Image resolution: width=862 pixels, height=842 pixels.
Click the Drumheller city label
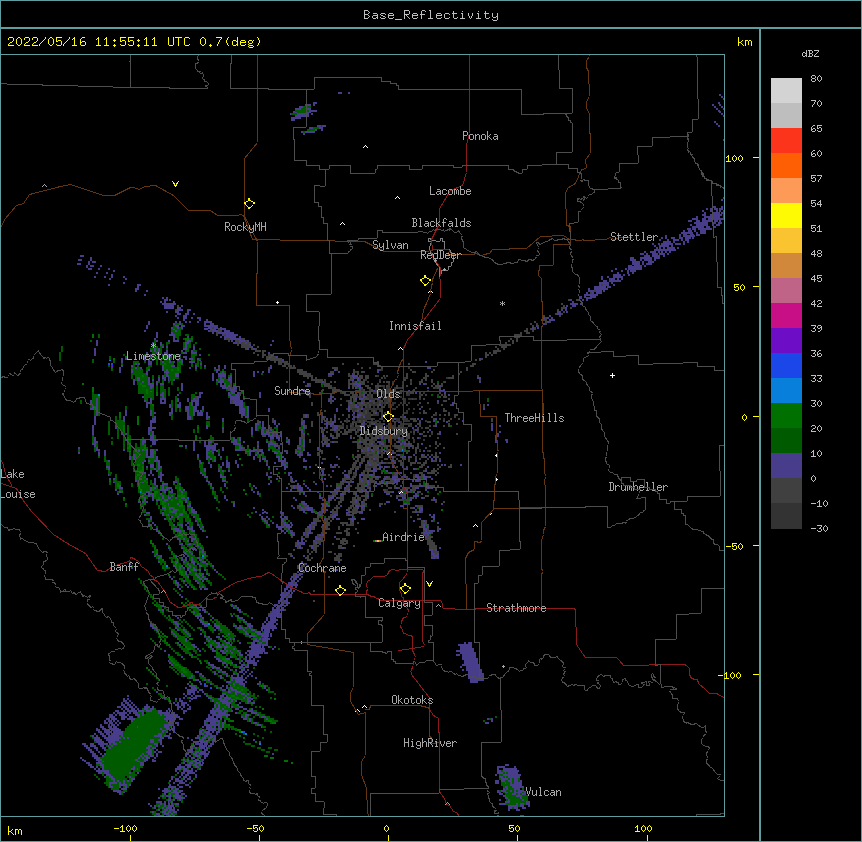coord(638,487)
